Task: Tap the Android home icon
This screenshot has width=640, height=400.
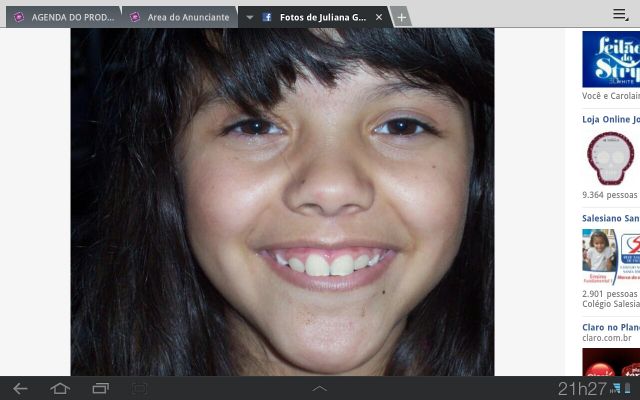Action: pyautogui.click(x=60, y=388)
